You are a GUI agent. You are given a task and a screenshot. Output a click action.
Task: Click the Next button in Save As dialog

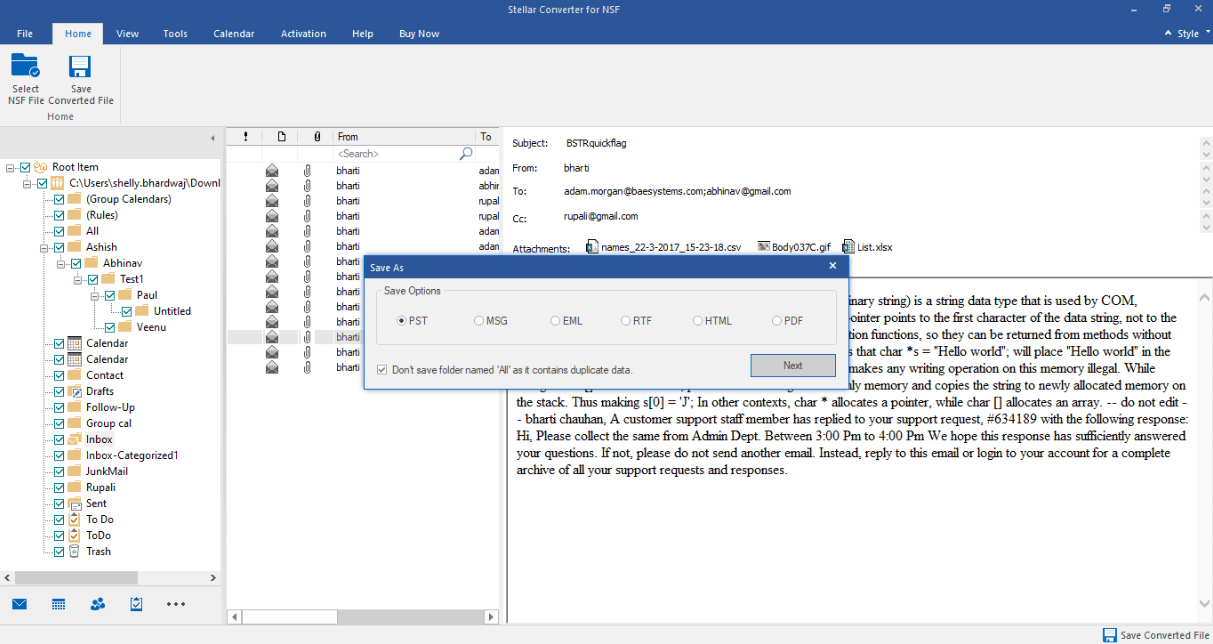click(793, 365)
